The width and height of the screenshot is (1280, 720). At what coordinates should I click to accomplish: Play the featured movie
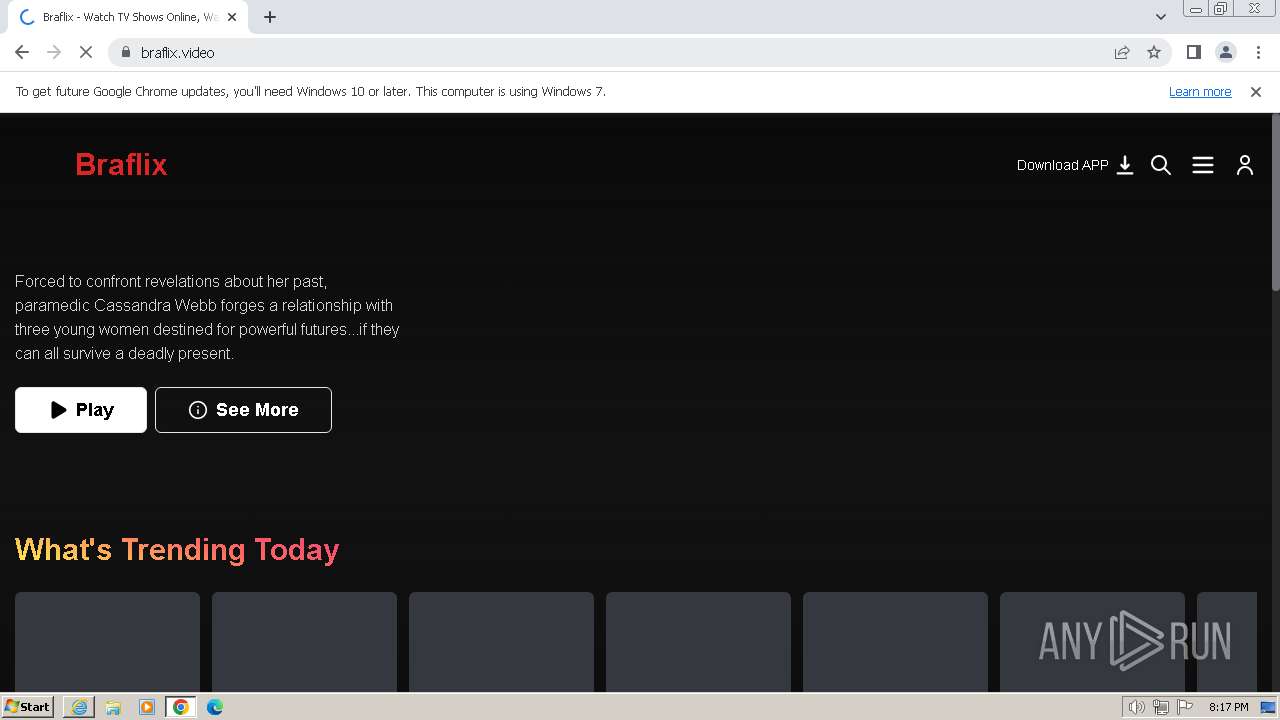pyautogui.click(x=81, y=410)
